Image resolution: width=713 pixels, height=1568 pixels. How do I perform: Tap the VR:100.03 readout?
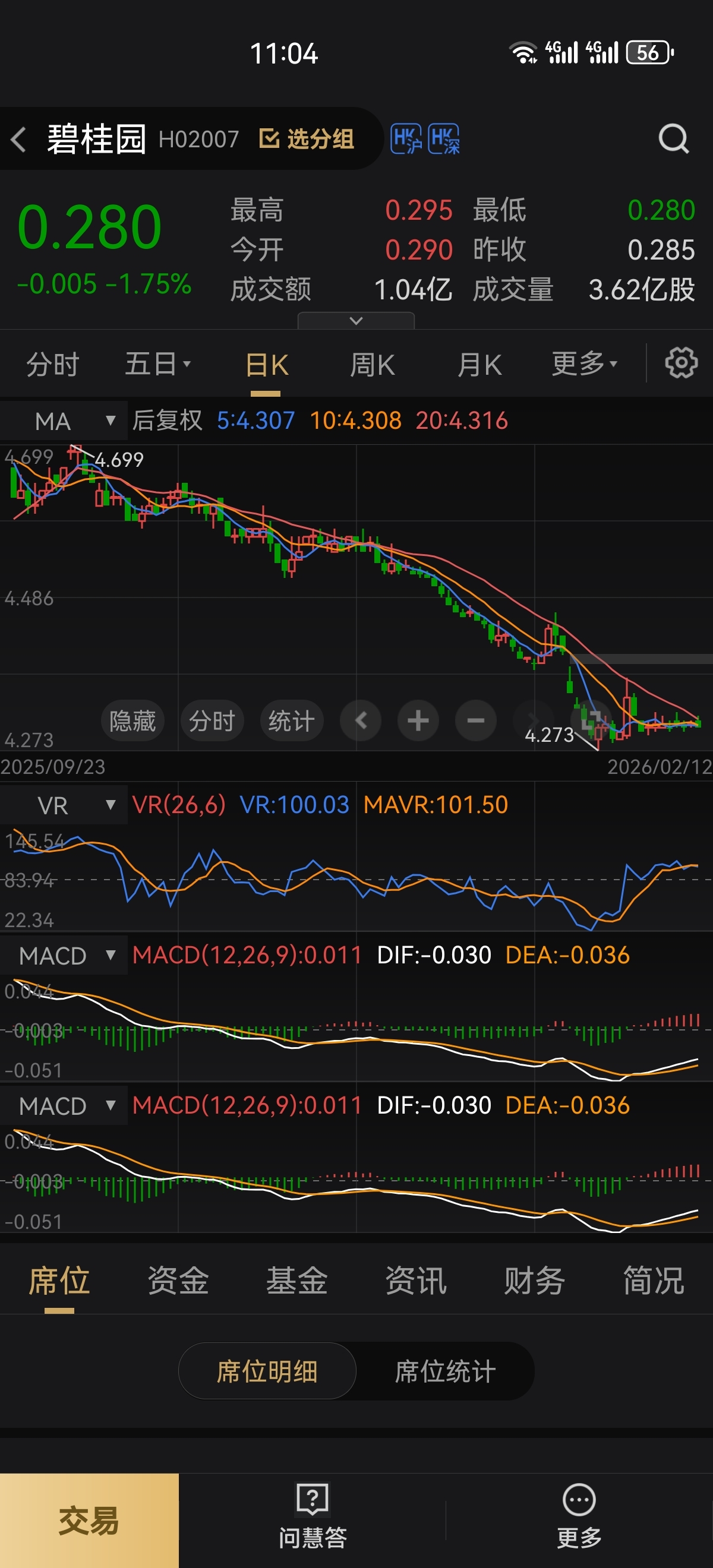pyautogui.click(x=295, y=805)
